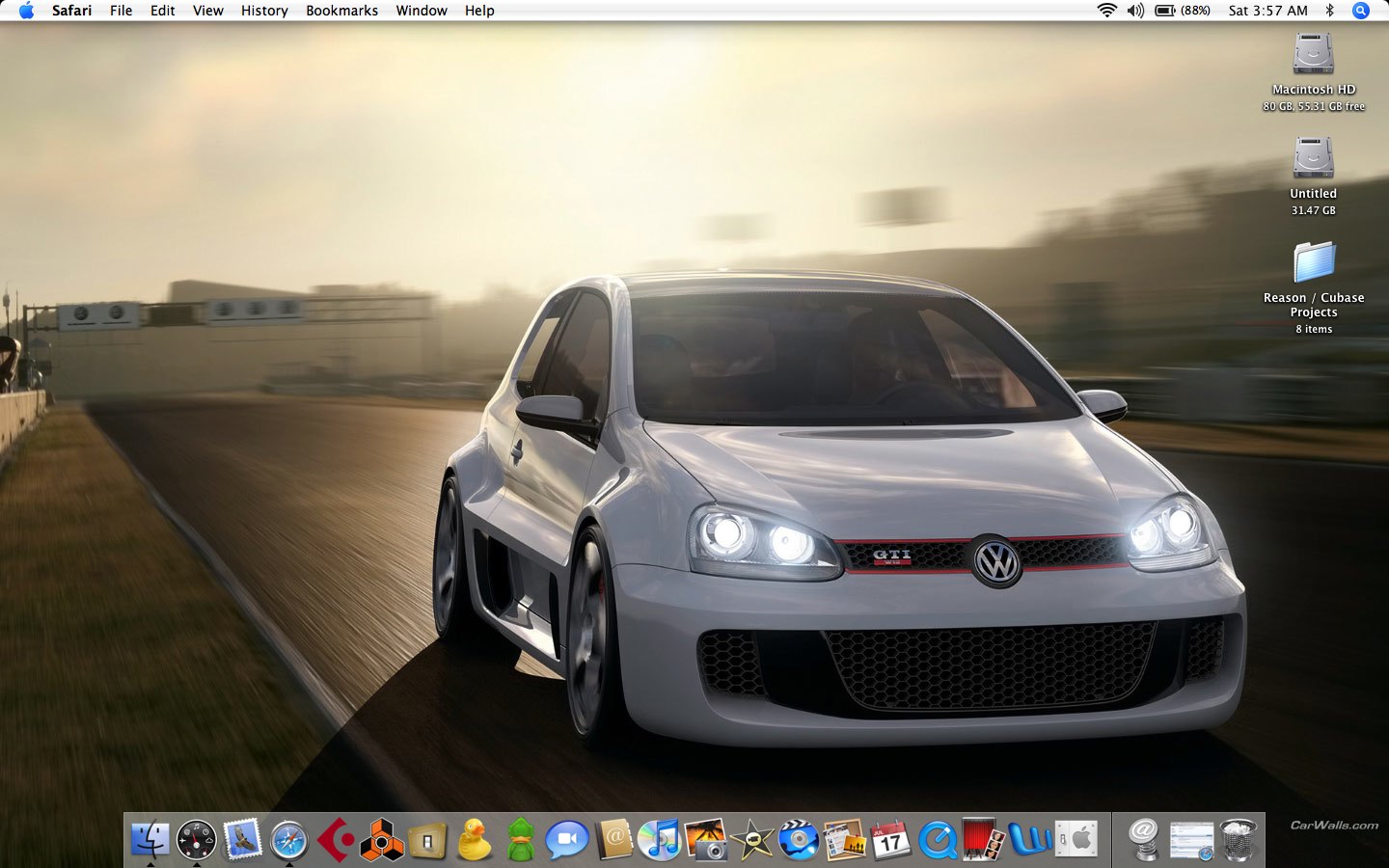
Task: Open the Help menu
Action: point(479,11)
